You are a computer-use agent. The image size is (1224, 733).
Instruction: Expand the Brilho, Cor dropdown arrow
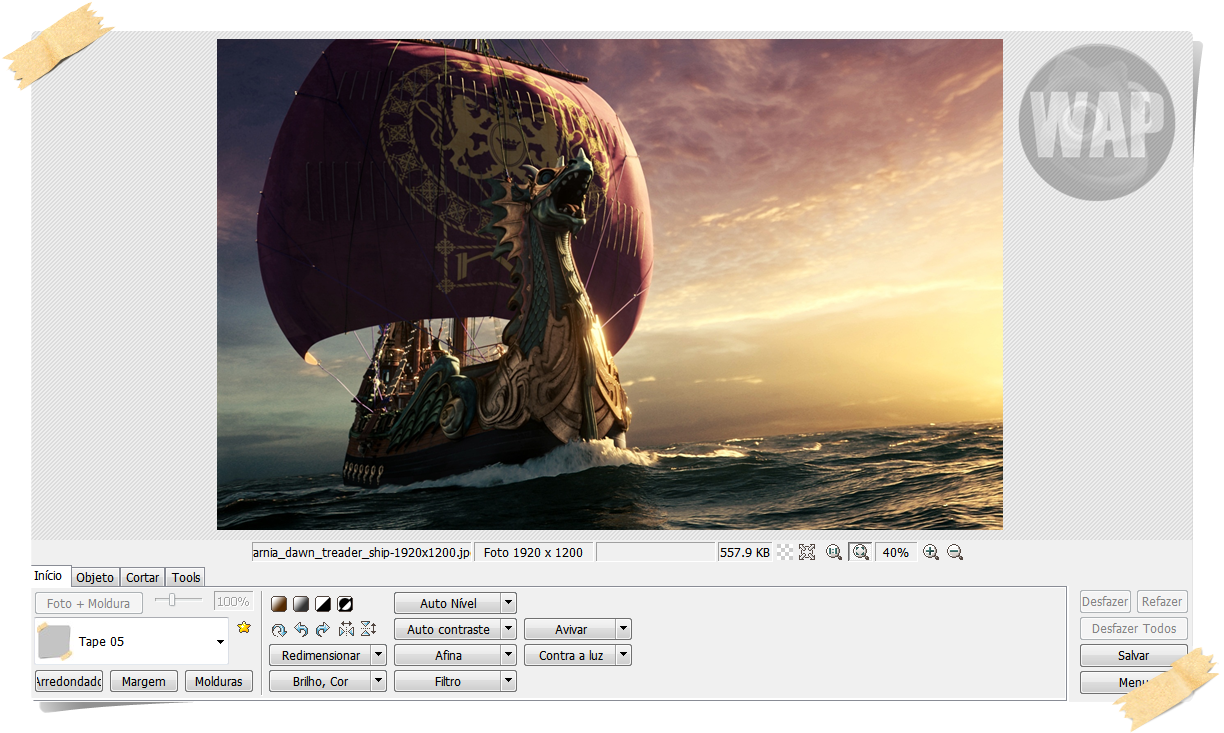click(379, 681)
